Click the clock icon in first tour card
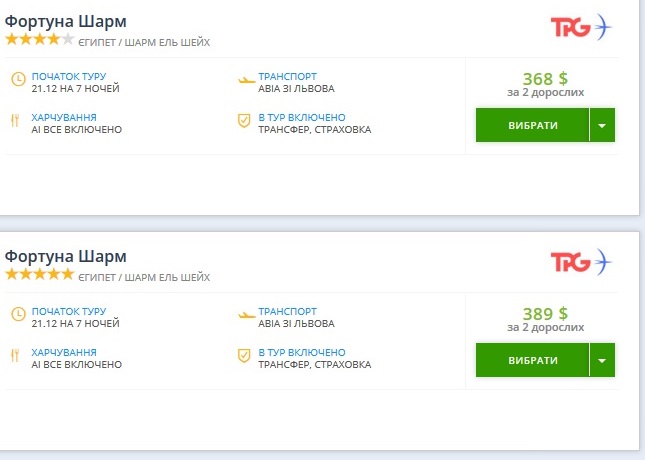 tap(18, 80)
